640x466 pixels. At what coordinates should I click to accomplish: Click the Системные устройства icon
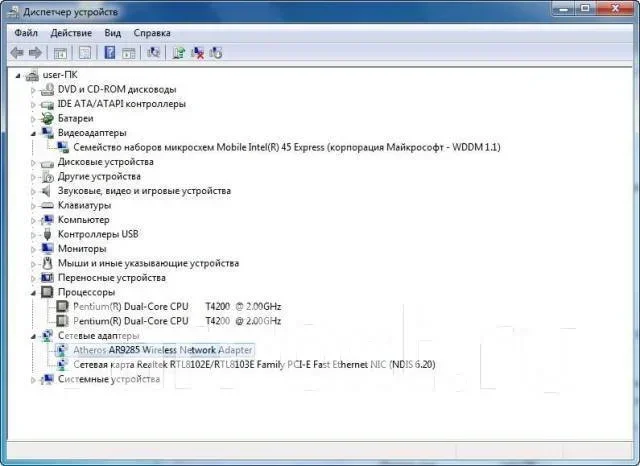point(47,379)
